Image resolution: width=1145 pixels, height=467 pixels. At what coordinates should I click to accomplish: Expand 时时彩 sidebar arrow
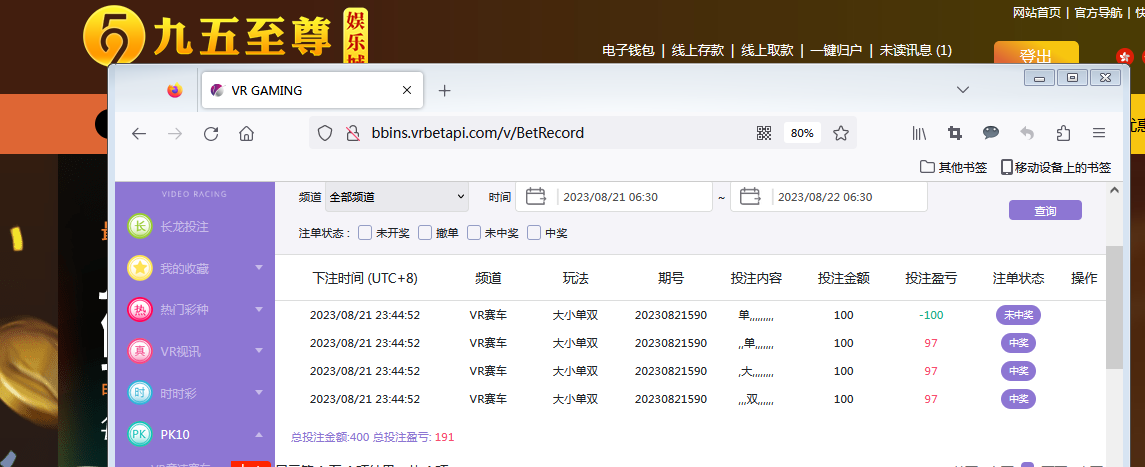[x=259, y=393]
